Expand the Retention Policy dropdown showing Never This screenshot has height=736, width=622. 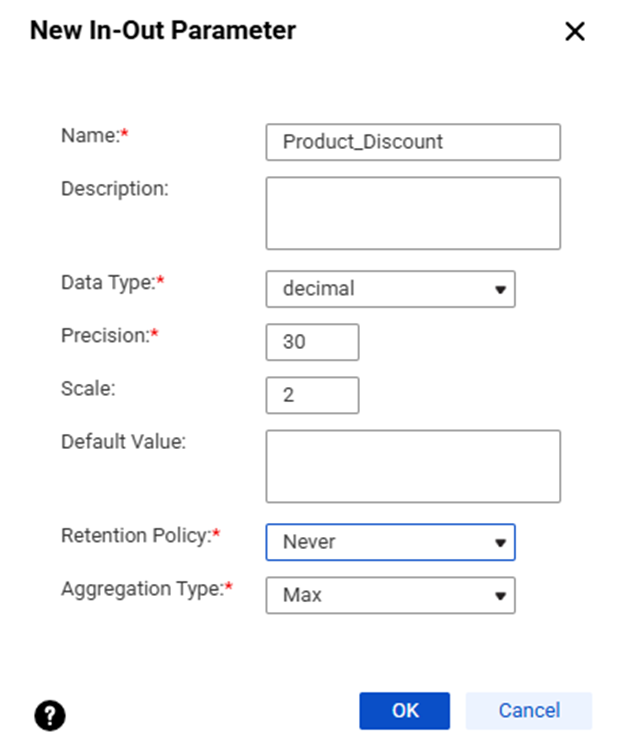(x=390, y=542)
